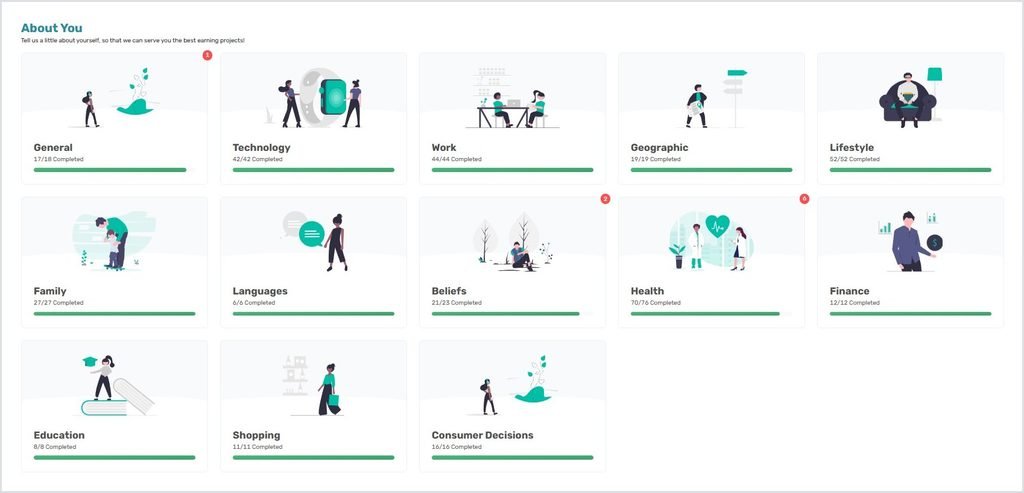Select the Family category title

50,291
